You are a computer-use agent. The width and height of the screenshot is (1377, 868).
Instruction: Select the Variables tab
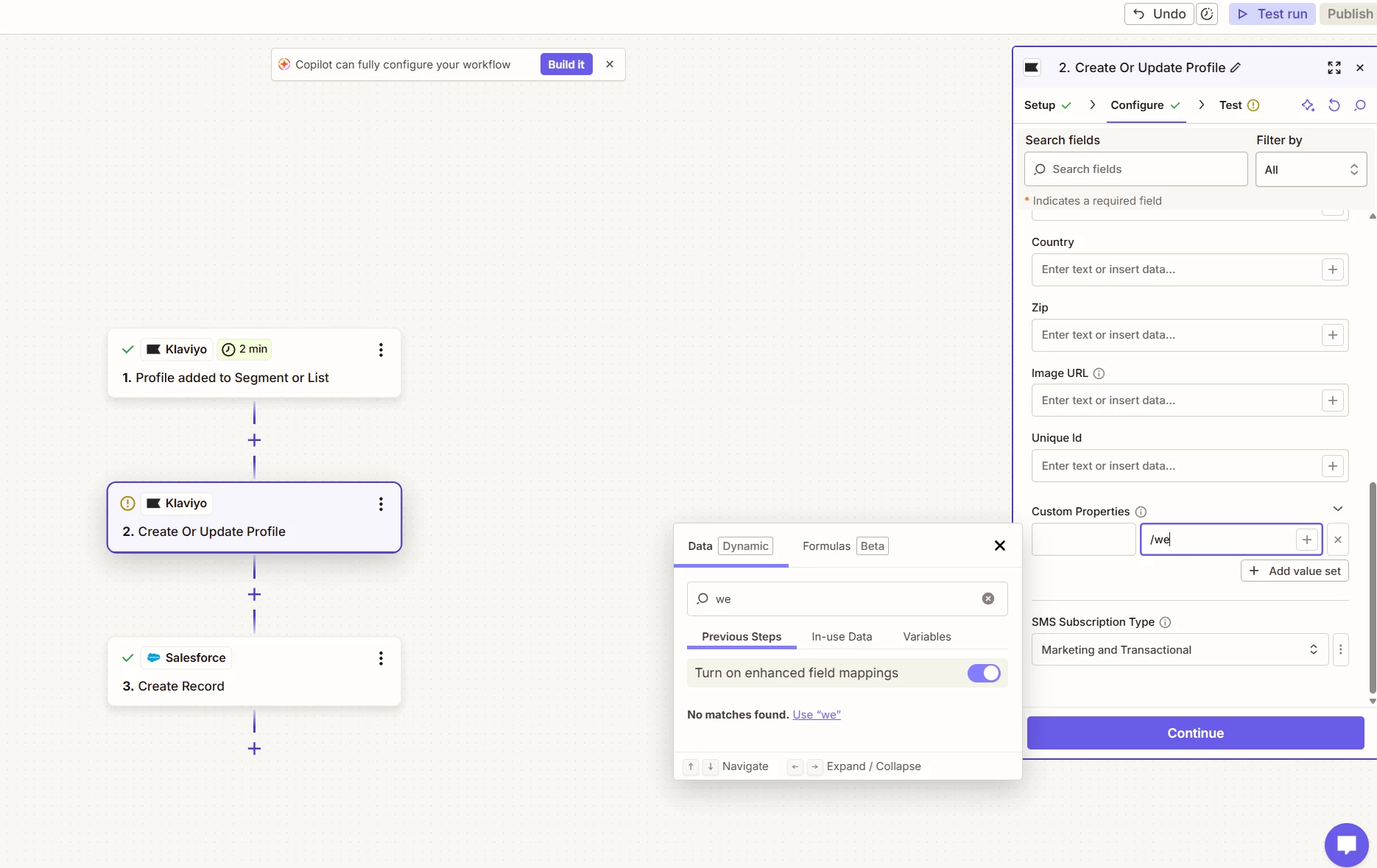[x=927, y=637]
